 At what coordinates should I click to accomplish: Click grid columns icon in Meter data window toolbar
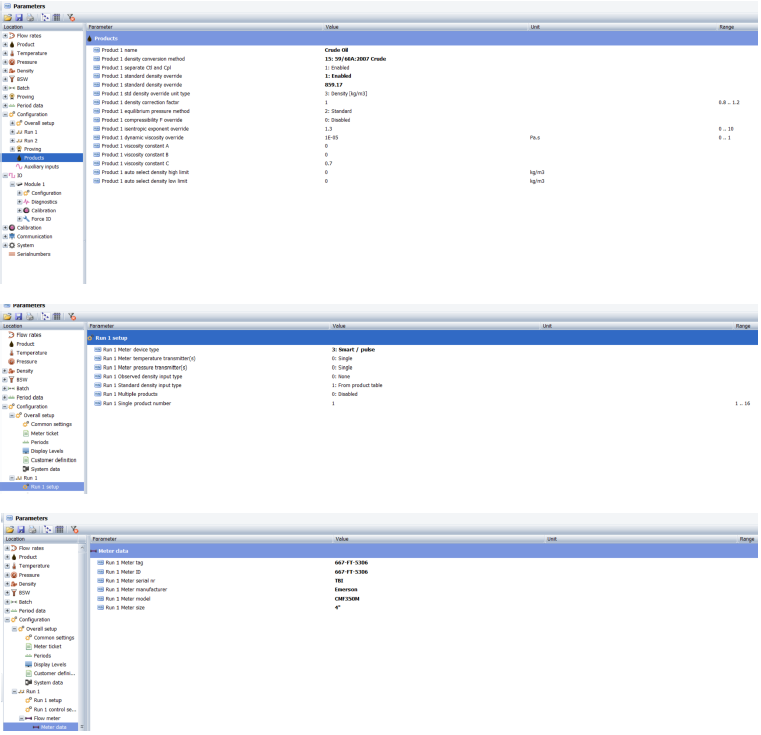tap(59, 530)
